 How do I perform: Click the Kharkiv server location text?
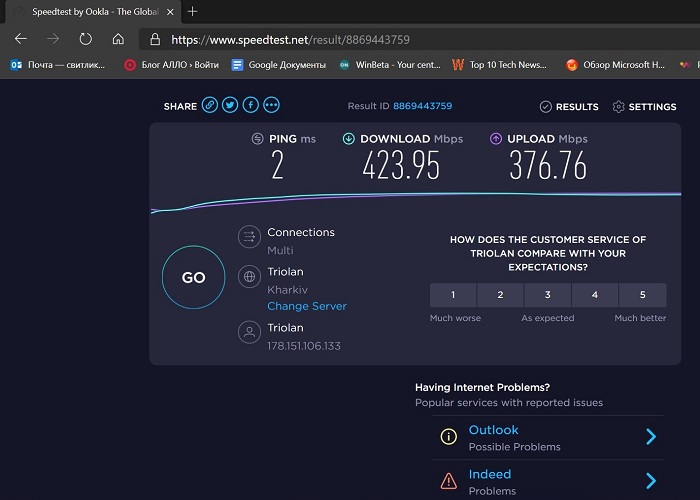tap(288, 290)
